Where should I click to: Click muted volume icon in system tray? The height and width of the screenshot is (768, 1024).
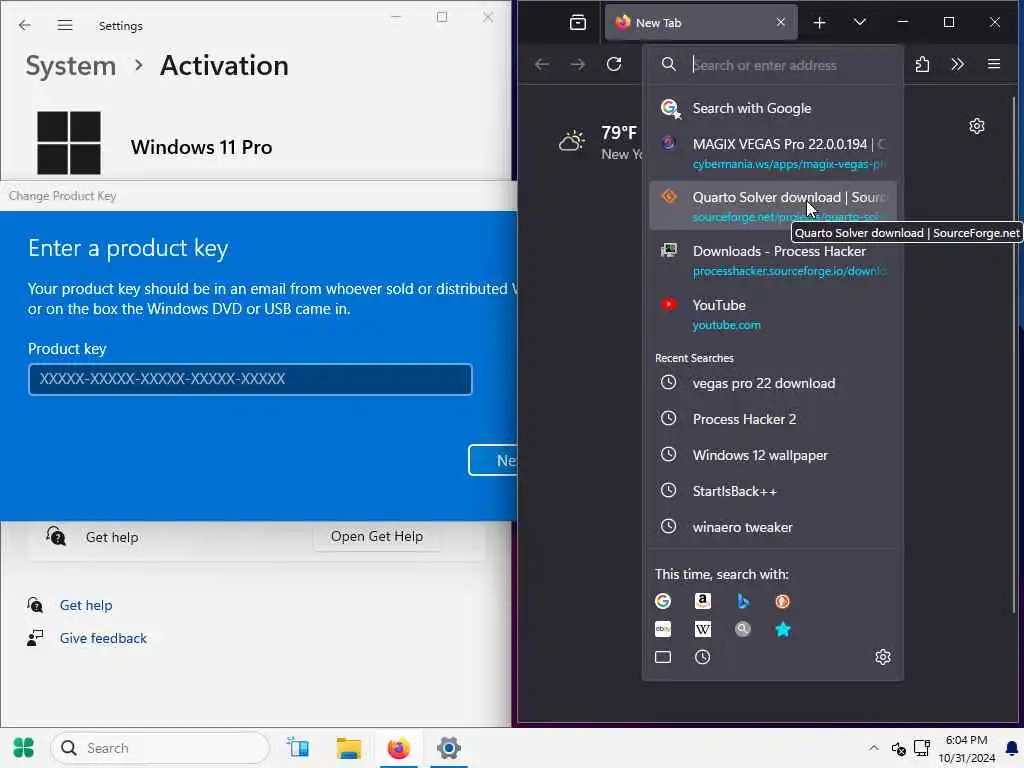[x=899, y=749]
